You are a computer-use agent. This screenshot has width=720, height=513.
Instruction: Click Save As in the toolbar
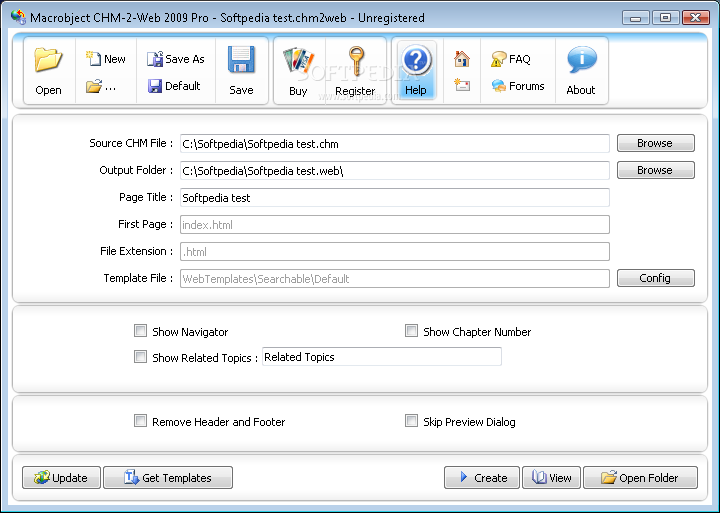[175, 59]
